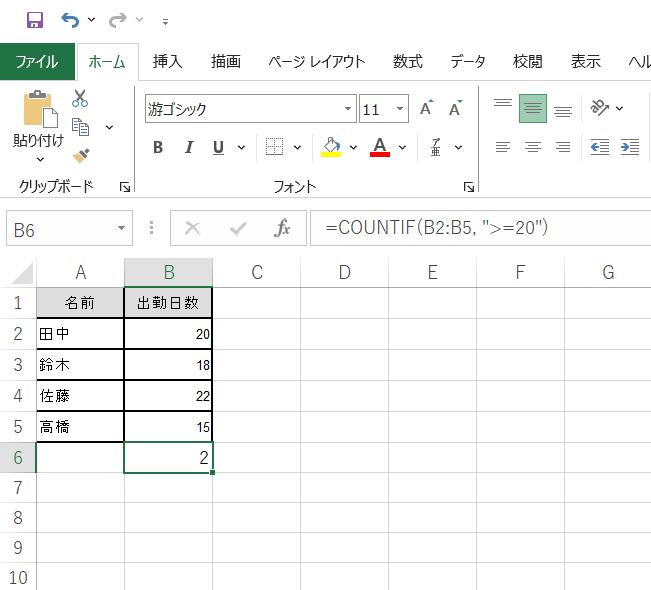Click the Increase Indent icon
The width and height of the screenshot is (651, 590).
coord(629,147)
